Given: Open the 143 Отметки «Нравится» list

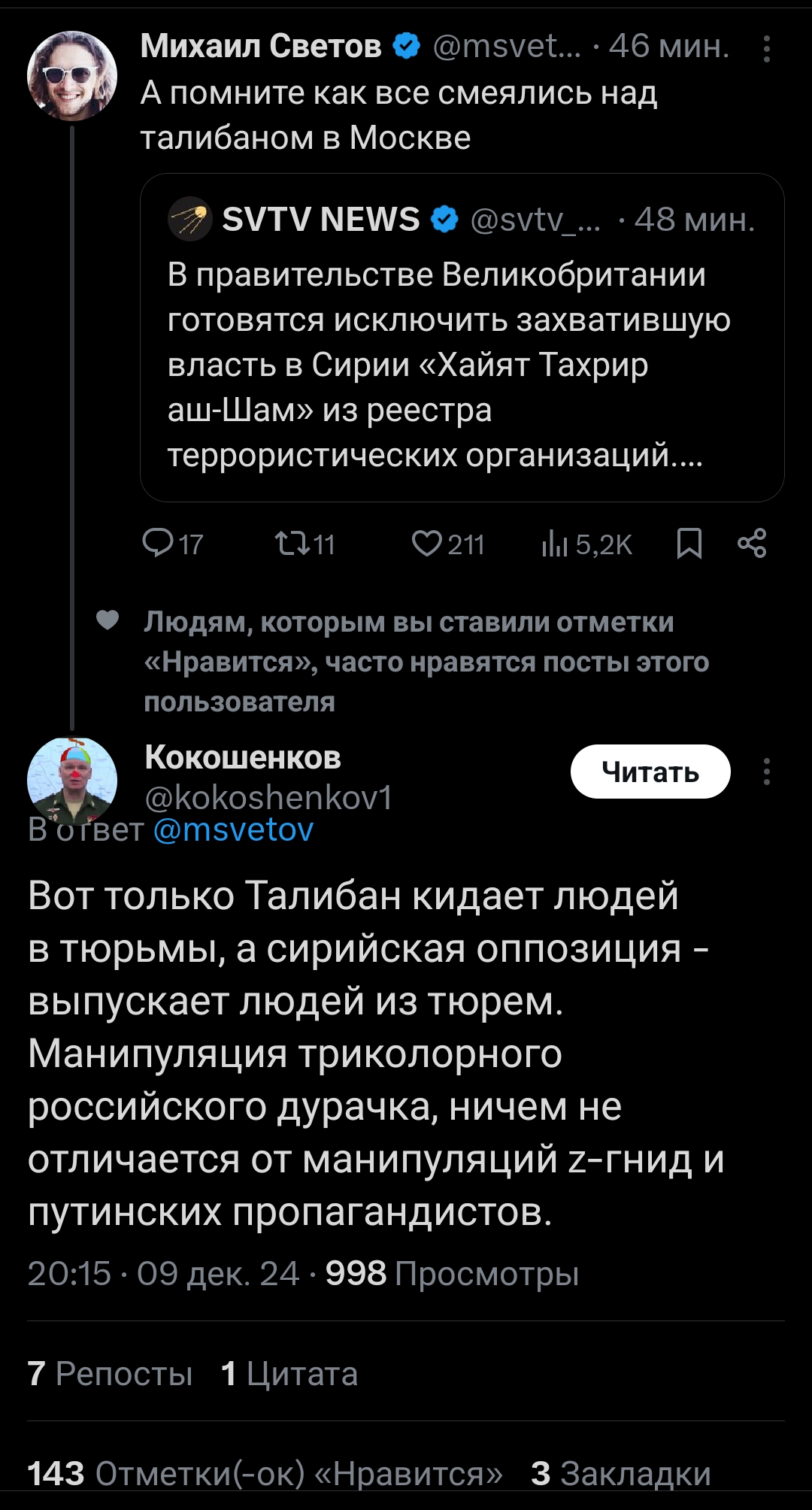Looking at the screenshot, I should (x=265, y=1473).
